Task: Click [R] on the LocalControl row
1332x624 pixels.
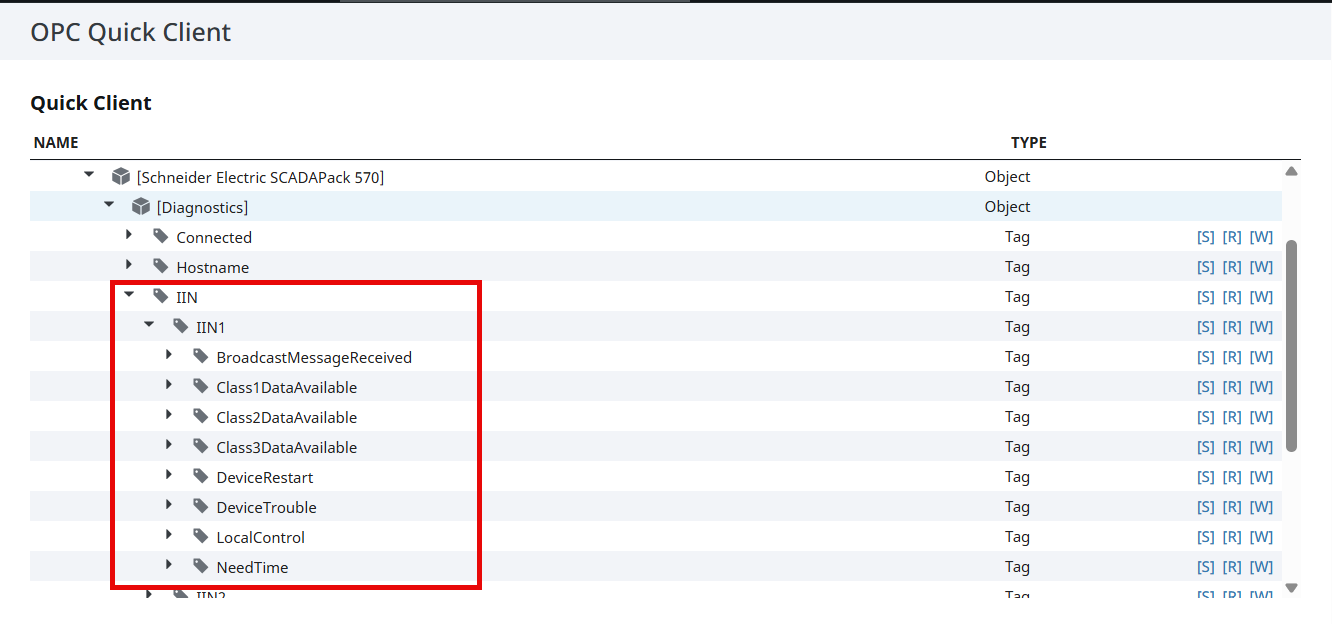Action: click(x=1232, y=537)
